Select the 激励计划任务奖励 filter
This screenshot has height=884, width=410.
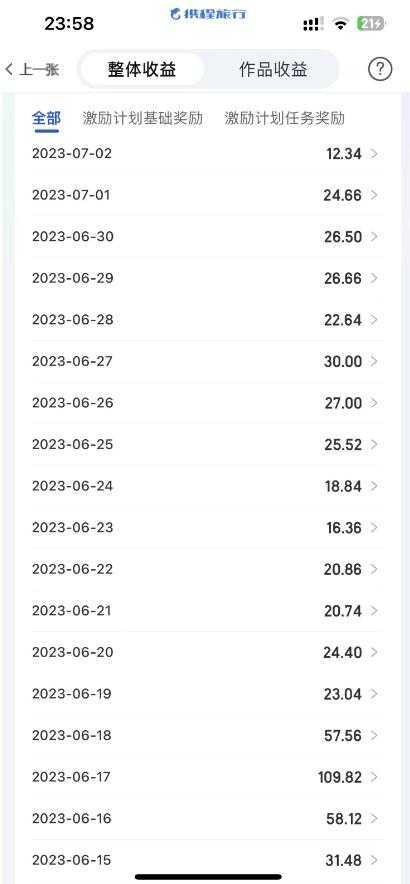(285, 118)
